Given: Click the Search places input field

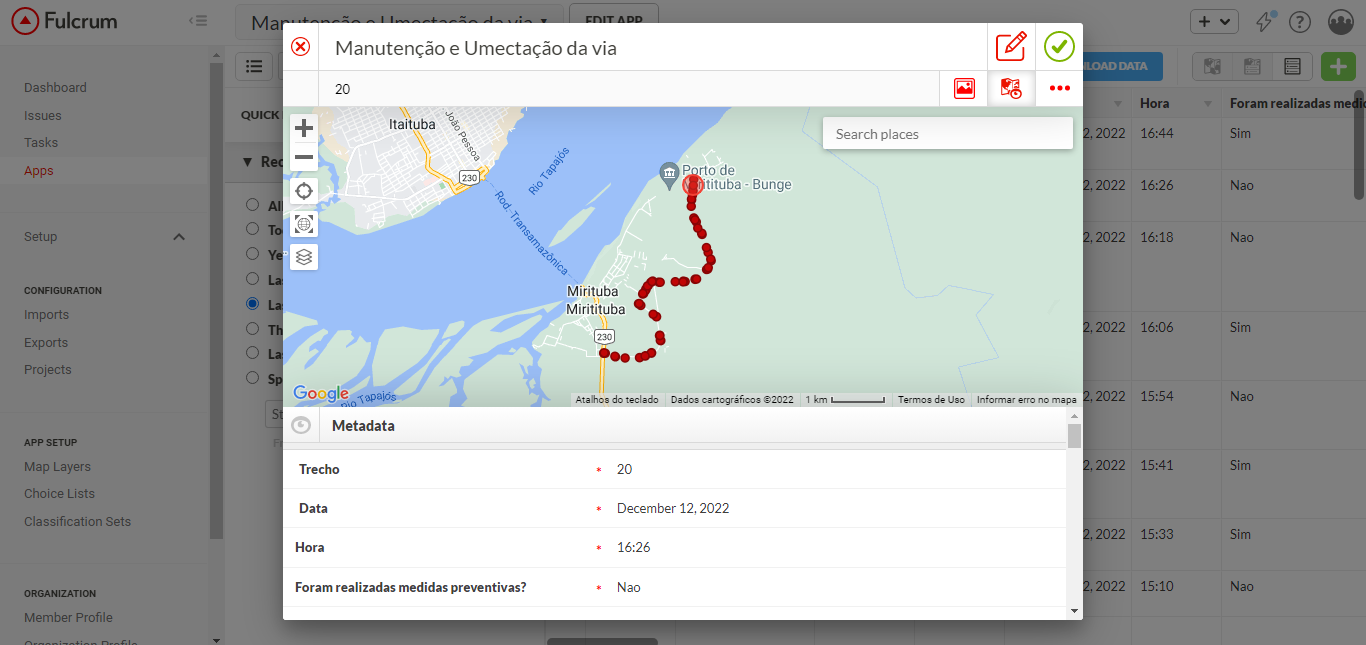Looking at the screenshot, I should (946, 134).
